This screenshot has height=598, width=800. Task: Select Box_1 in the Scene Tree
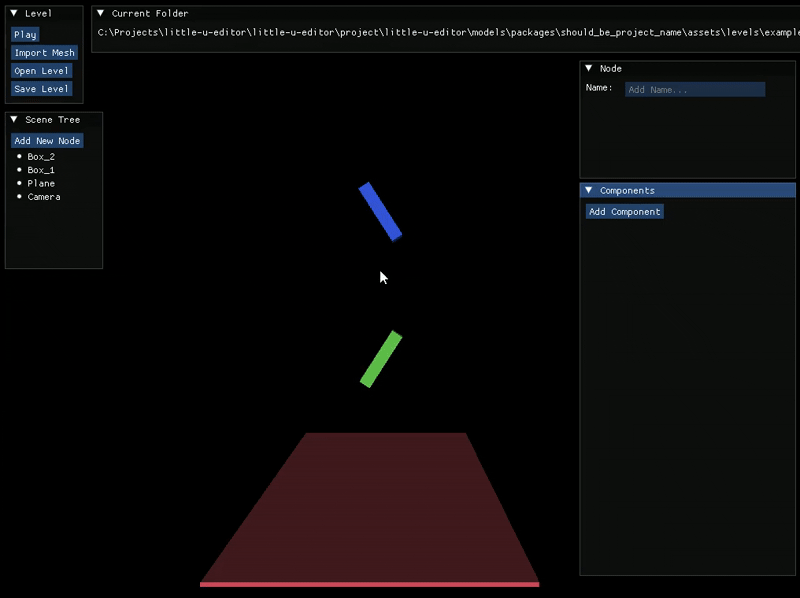(41, 170)
